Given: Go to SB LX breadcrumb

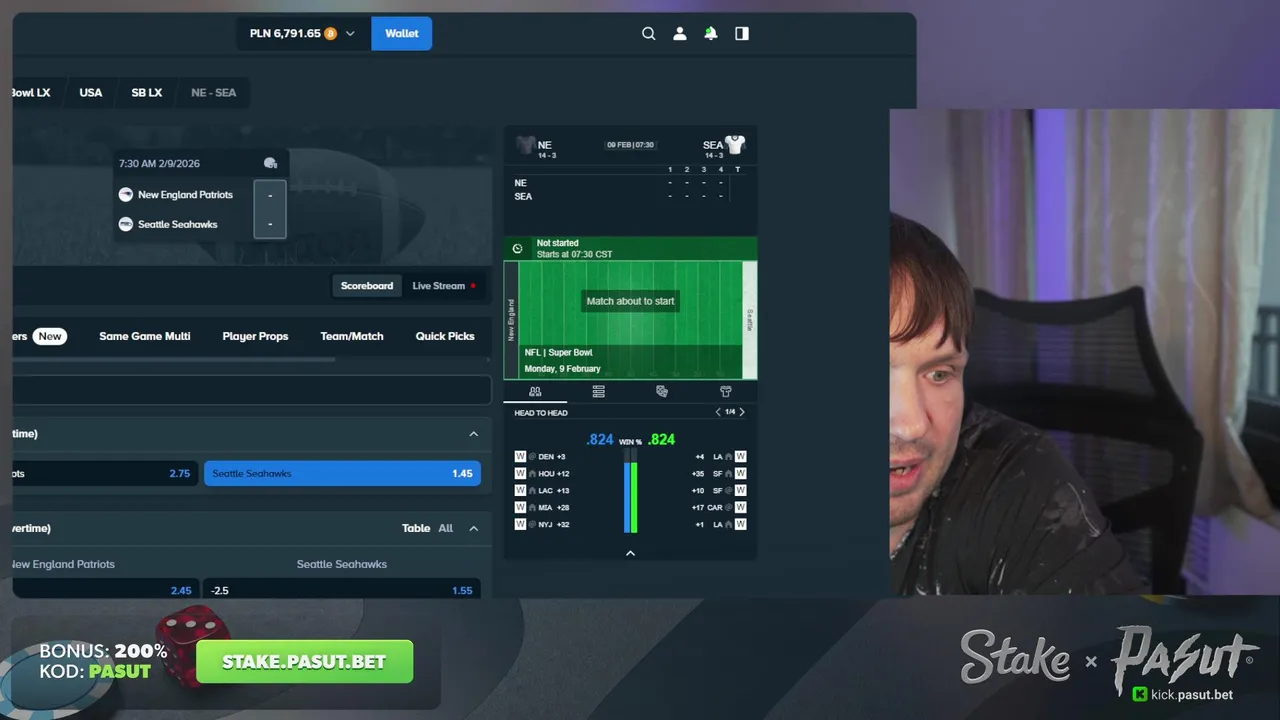Looking at the screenshot, I should pos(147,92).
